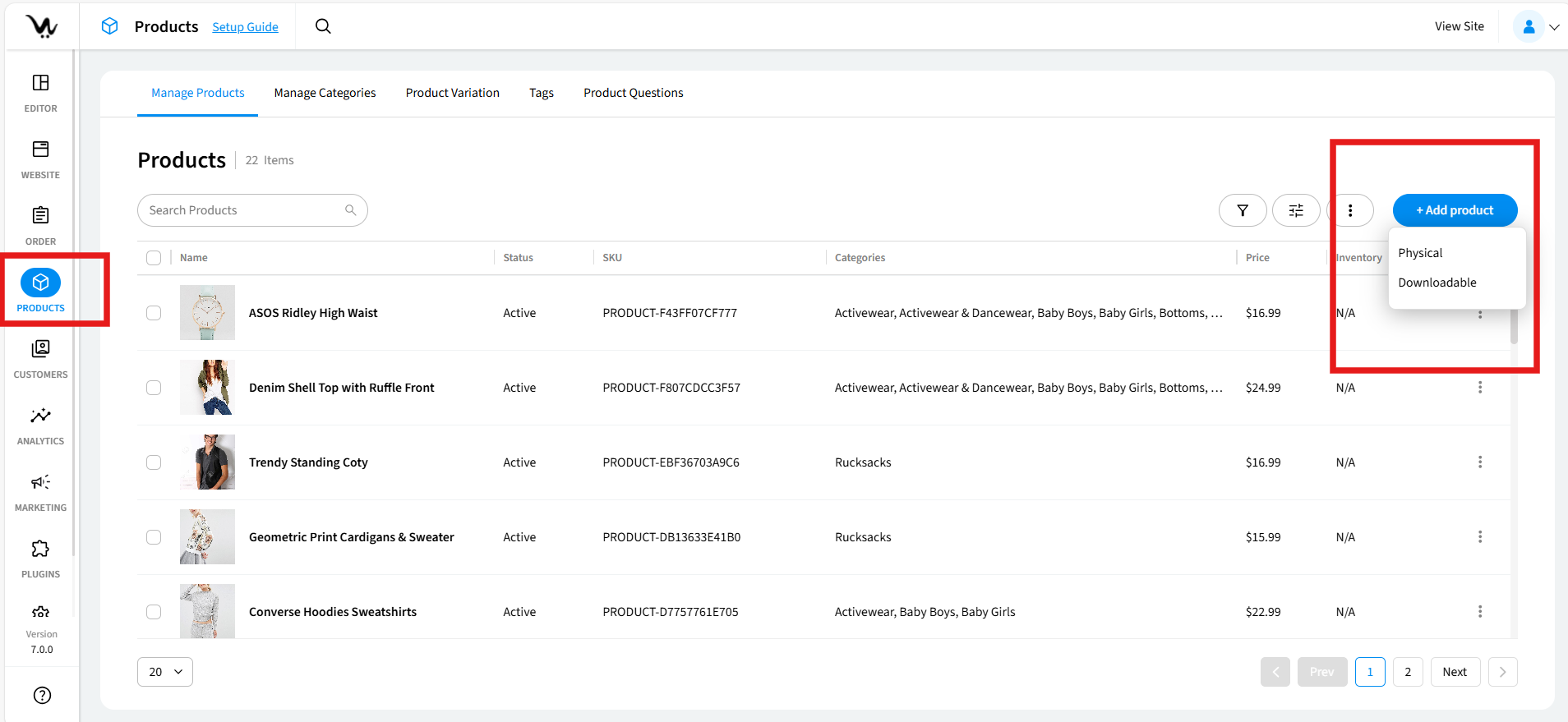Tick the select-all checkbox in table header
1568x722 pixels.
pos(154,258)
